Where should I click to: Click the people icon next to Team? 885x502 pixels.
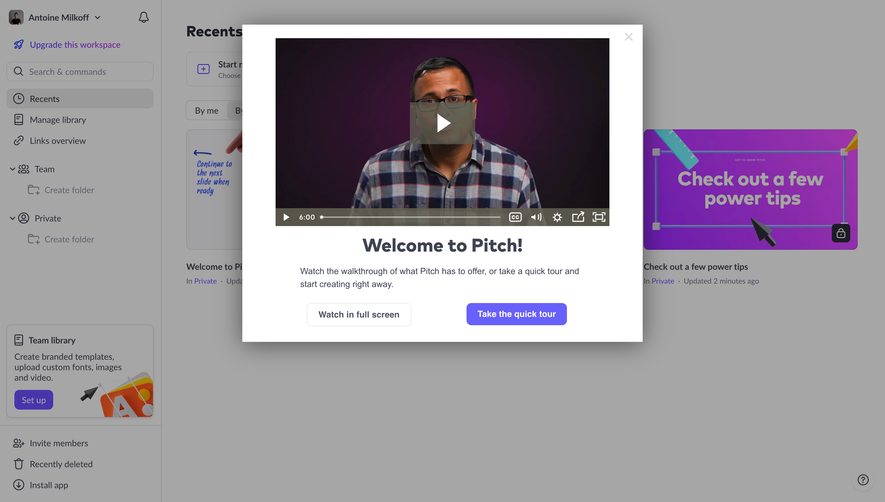tap(24, 169)
